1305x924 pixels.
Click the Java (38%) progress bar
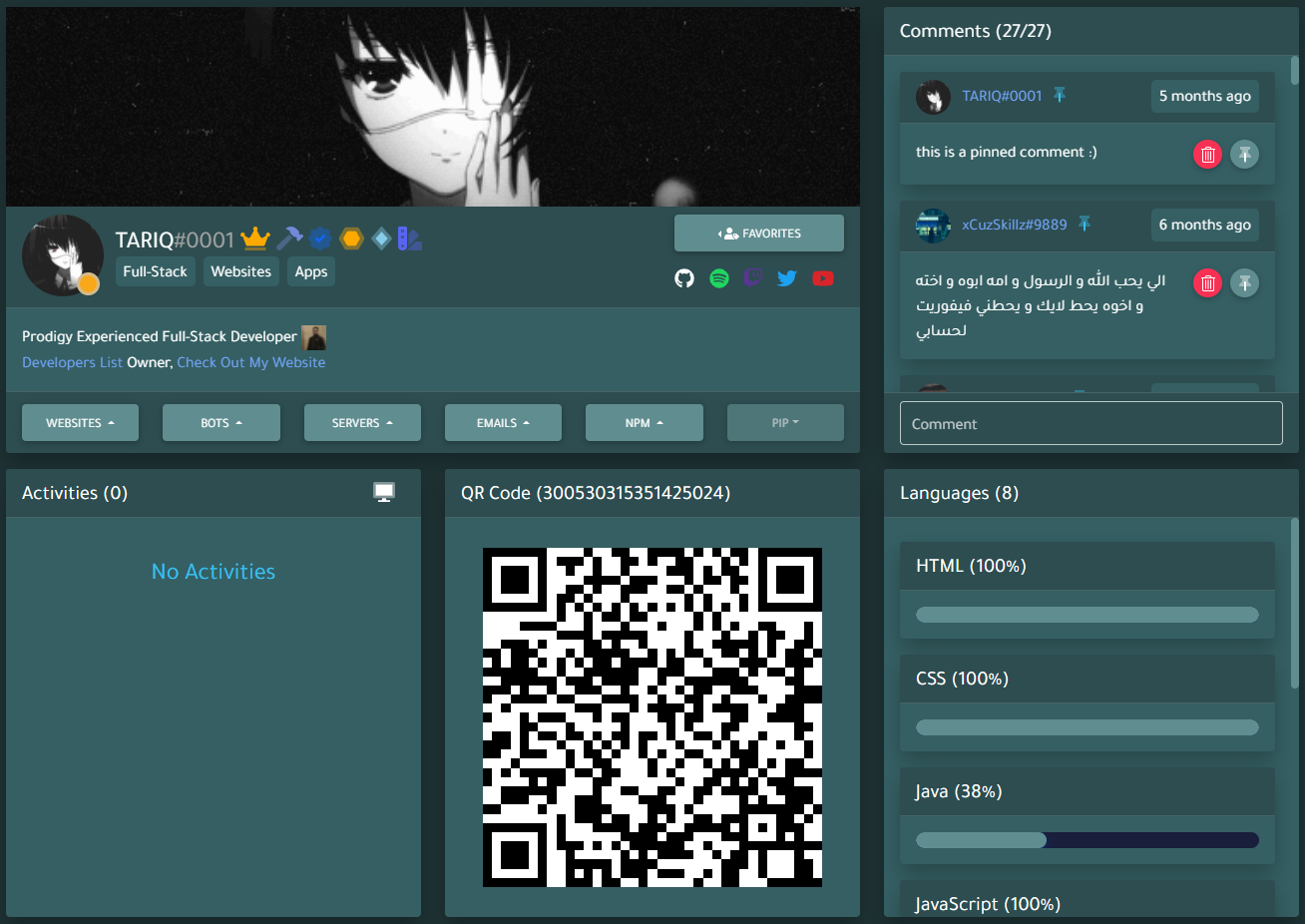tap(1087, 840)
